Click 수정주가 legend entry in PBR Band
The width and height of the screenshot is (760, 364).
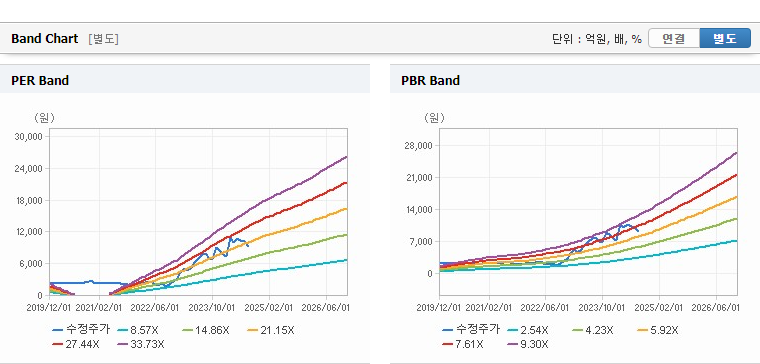click(x=471, y=330)
